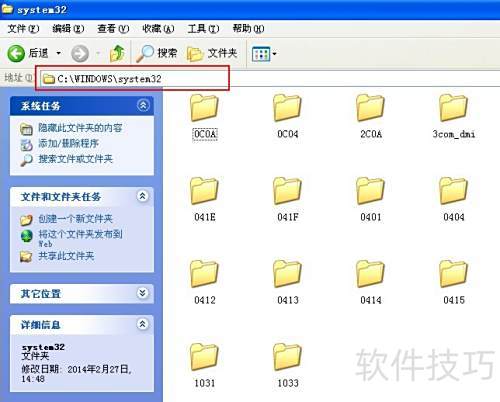Viewport: 500px width, 402px height.
Task: Toggle the Folders pane toolbar button
Action: tap(212, 53)
